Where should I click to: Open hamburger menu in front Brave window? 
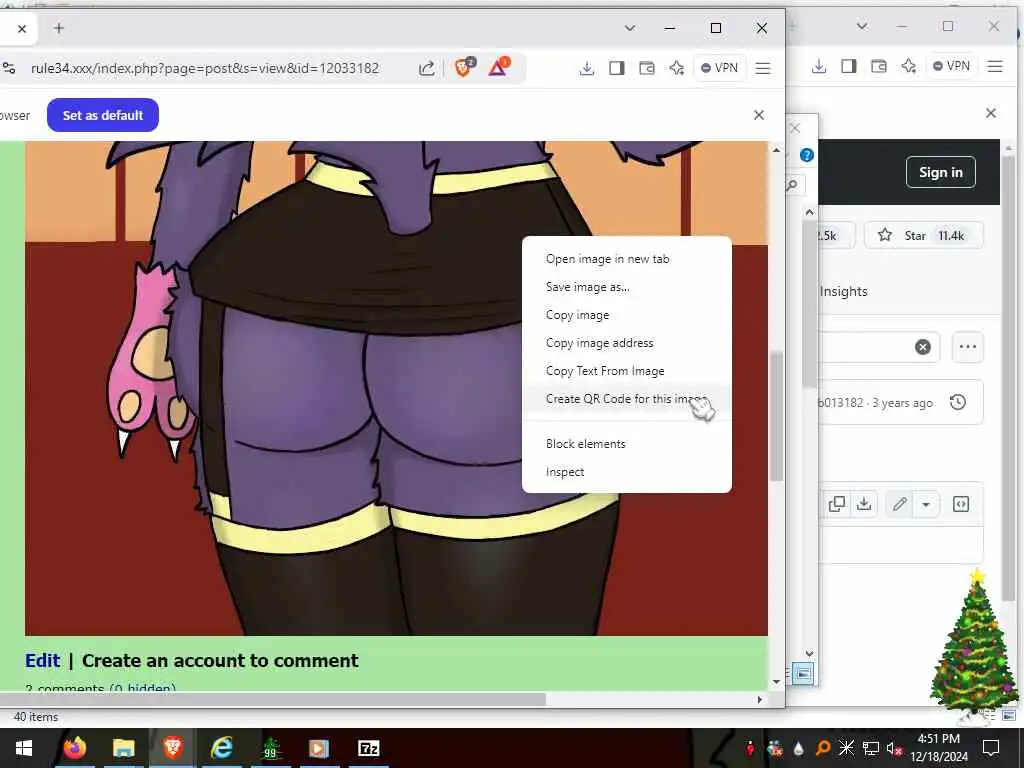[x=763, y=68]
